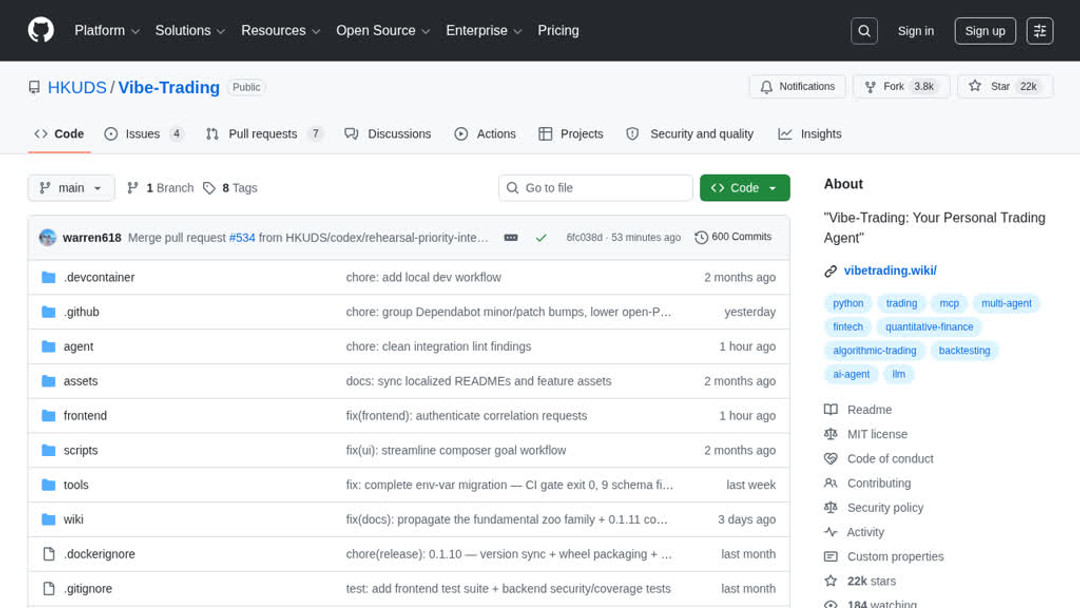Click the star icon beside 22k stars
Screen dimensions: 1080x608
pos(831,581)
